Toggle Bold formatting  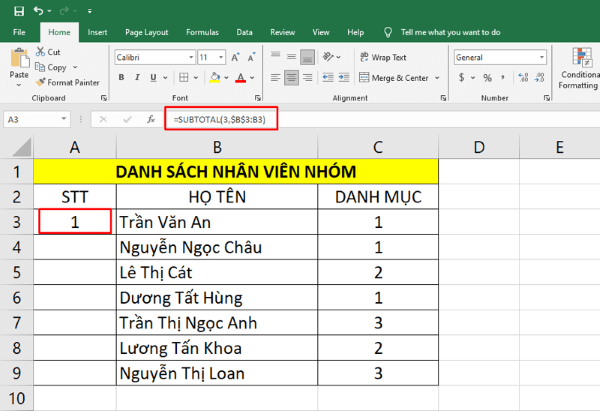(121, 78)
